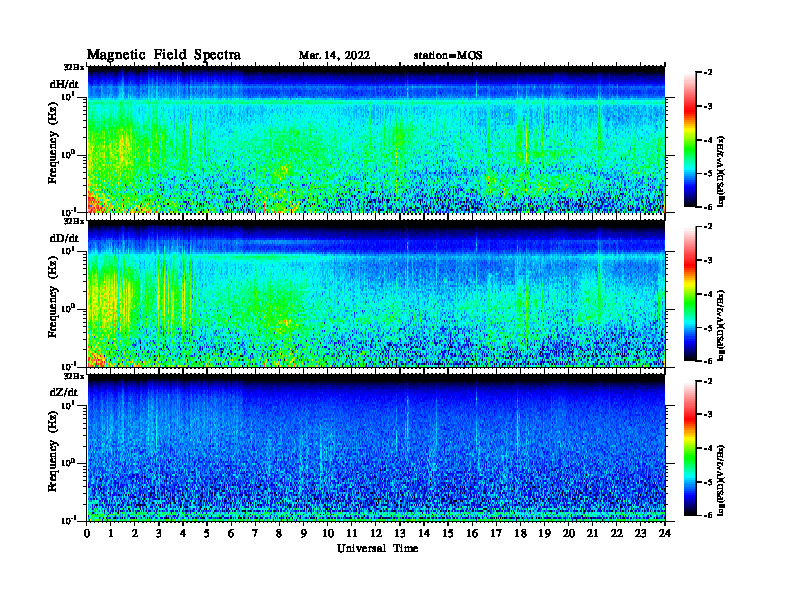Click hour tick label "16" on time axis

coord(472,534)
